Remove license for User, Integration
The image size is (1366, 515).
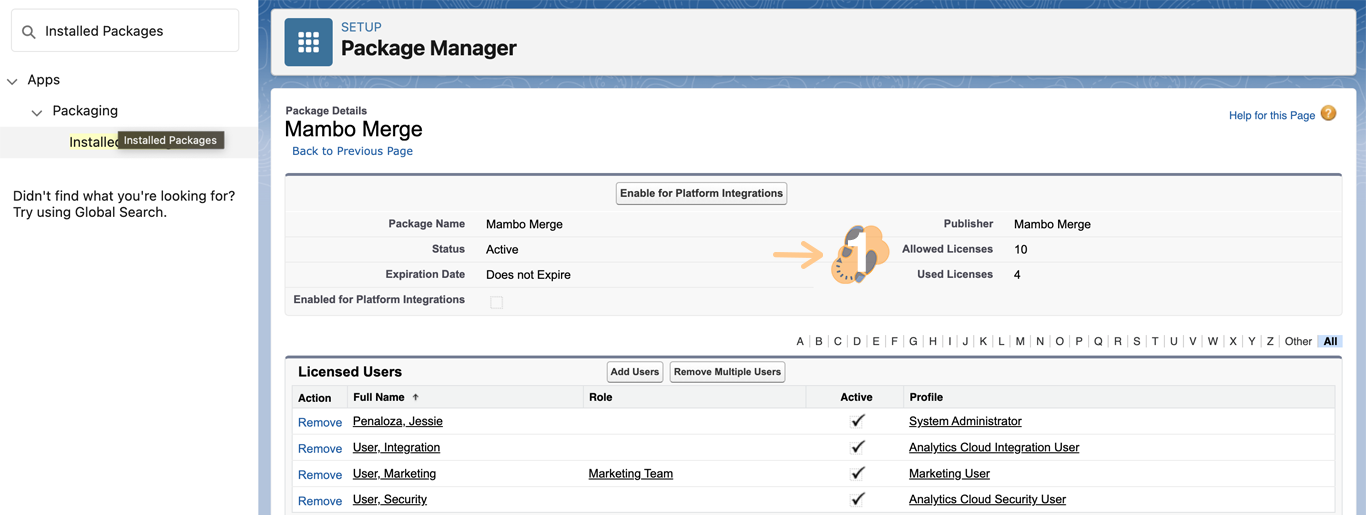click(x=320, y=449)
